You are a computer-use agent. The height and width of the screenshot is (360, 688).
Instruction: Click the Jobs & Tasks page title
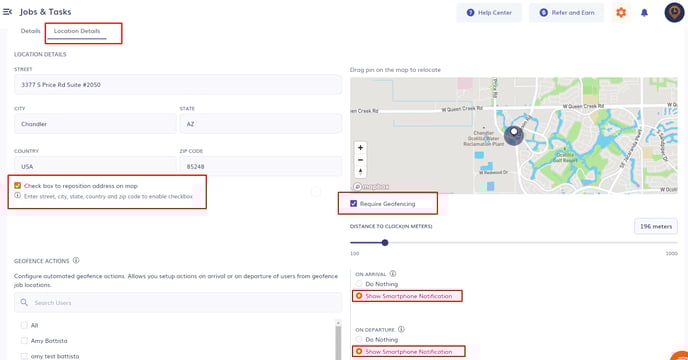click(45, 12)
